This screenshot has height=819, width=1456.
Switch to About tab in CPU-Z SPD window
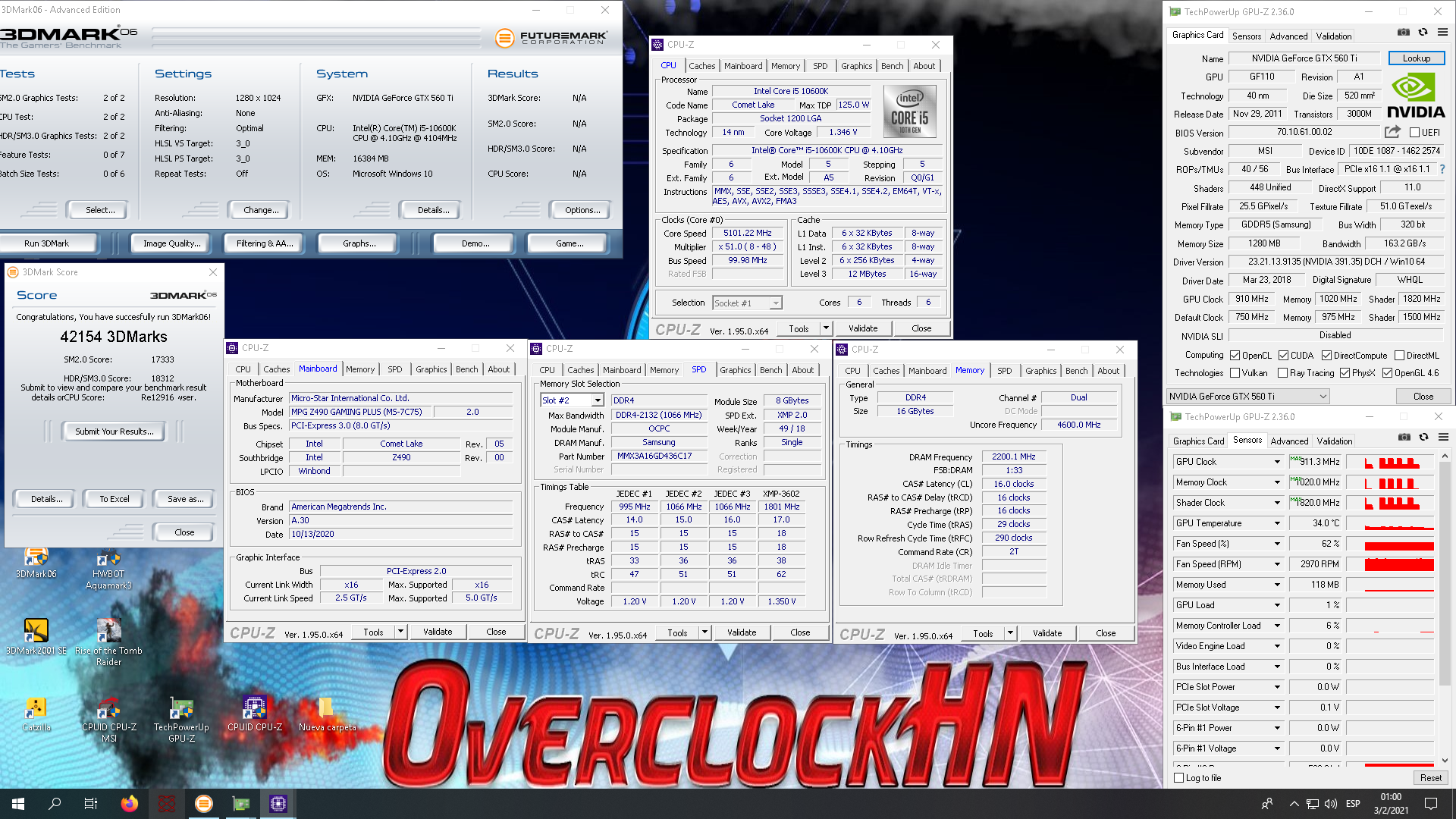coord(802,370)
